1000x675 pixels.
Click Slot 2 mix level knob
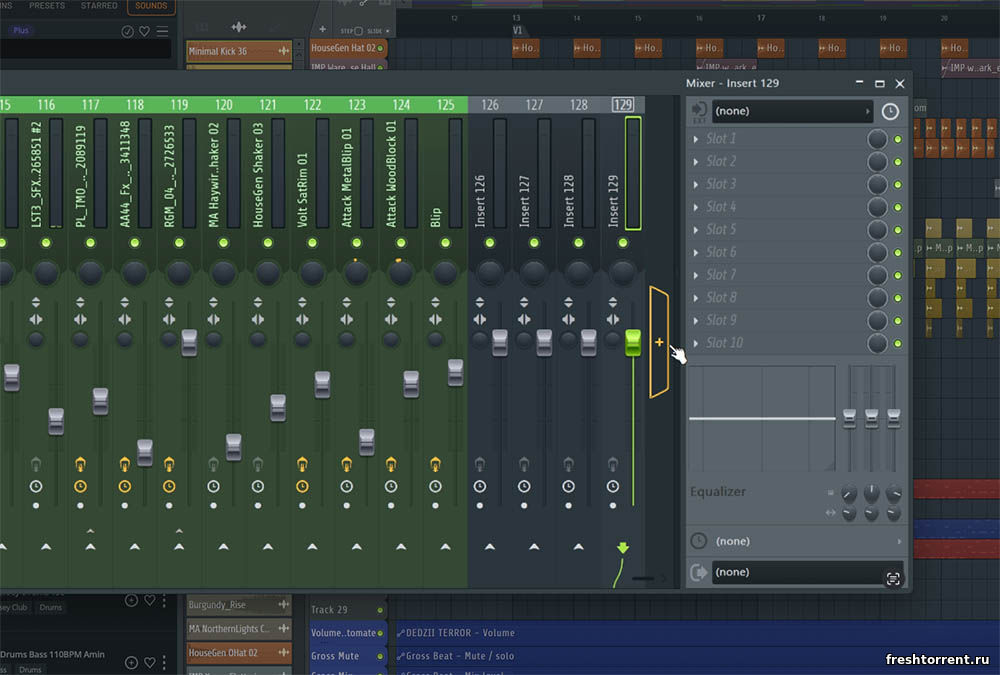point(877,161)
